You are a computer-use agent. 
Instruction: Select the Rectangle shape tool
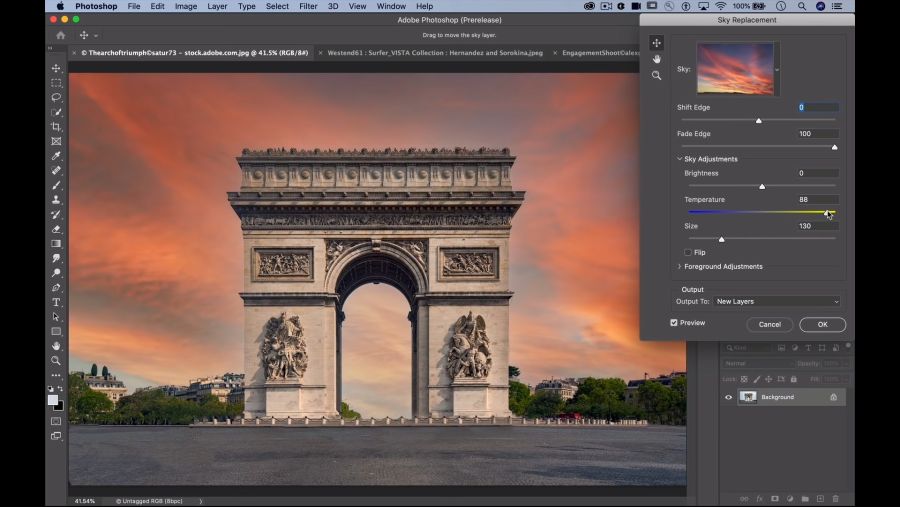click(56, 331)
